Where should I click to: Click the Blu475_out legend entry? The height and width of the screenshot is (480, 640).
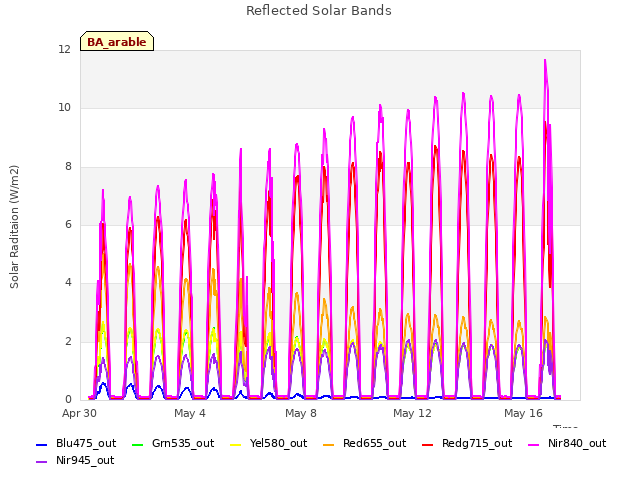pos(76,444)
